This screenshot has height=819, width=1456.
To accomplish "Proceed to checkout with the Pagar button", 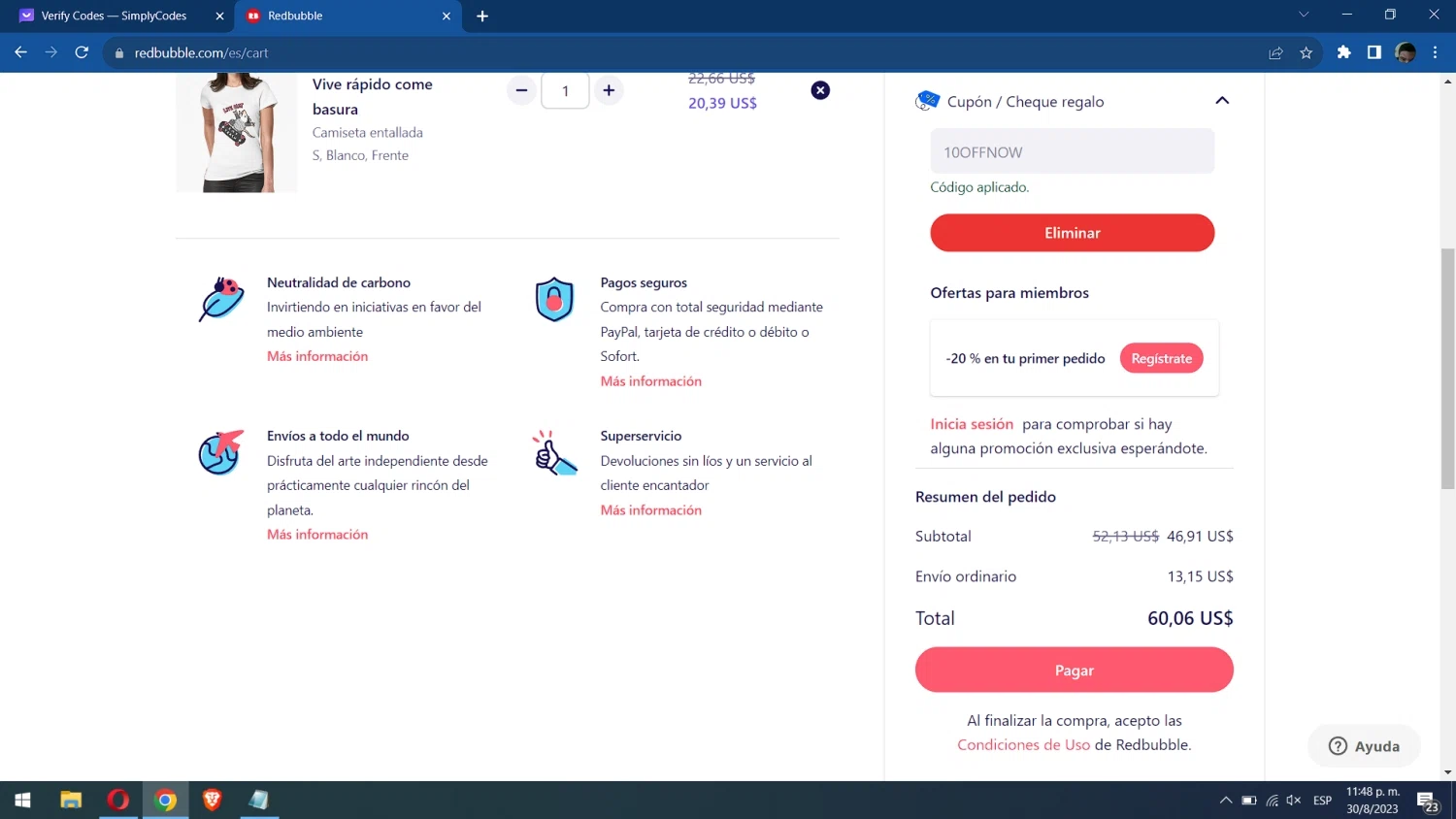I will 1074,671.
